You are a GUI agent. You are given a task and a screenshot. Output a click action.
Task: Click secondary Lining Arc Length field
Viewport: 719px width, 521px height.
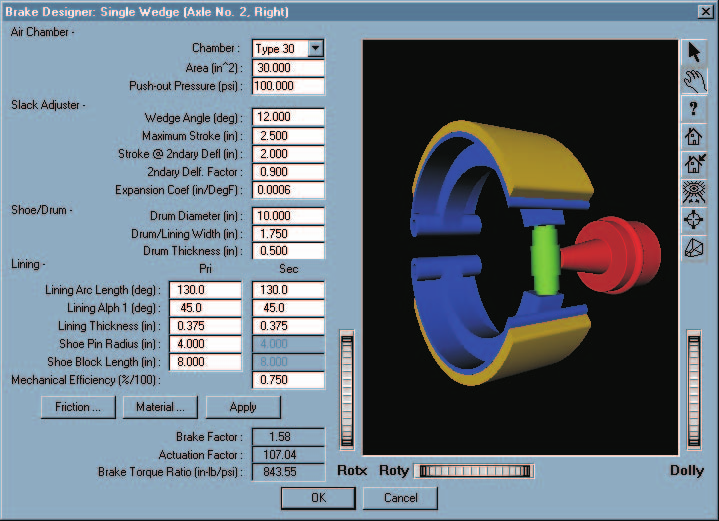(x=288, y=290)
